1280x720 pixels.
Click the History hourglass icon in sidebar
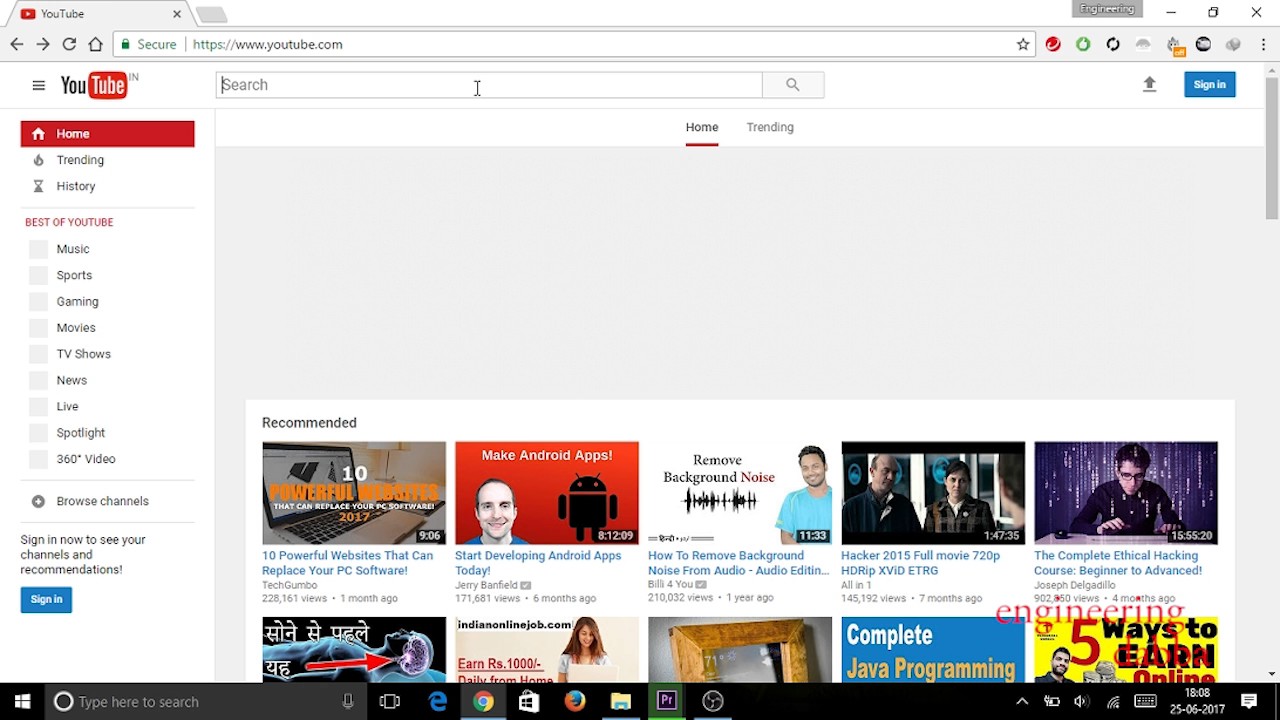coord(38,186)
